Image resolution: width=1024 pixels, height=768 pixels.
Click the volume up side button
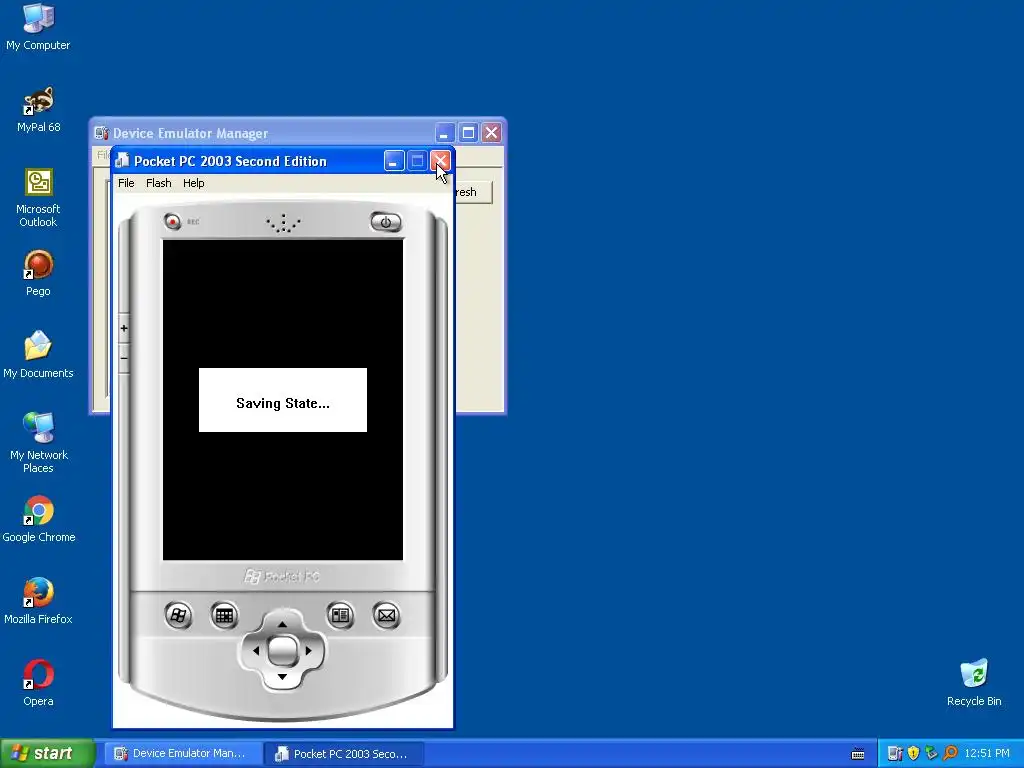(124, 328)
